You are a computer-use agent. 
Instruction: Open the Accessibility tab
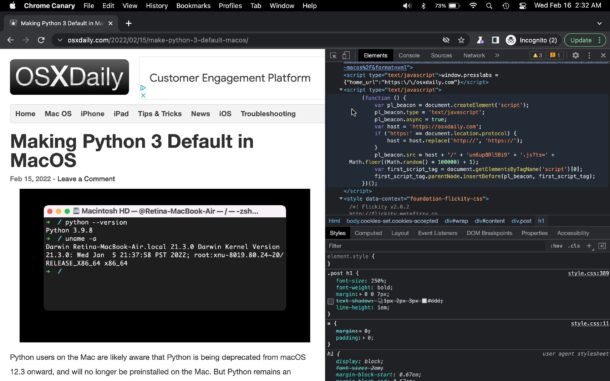click(573, 233)
